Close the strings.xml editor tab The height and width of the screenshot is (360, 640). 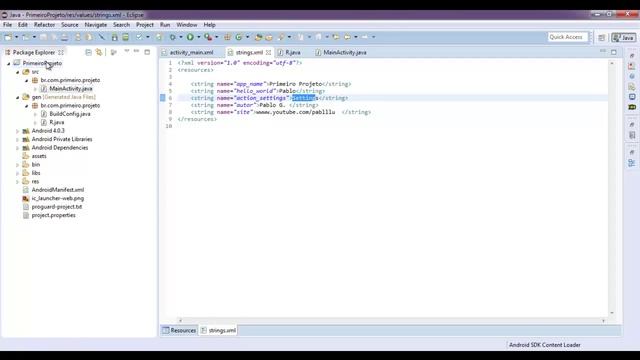[268, 52]
